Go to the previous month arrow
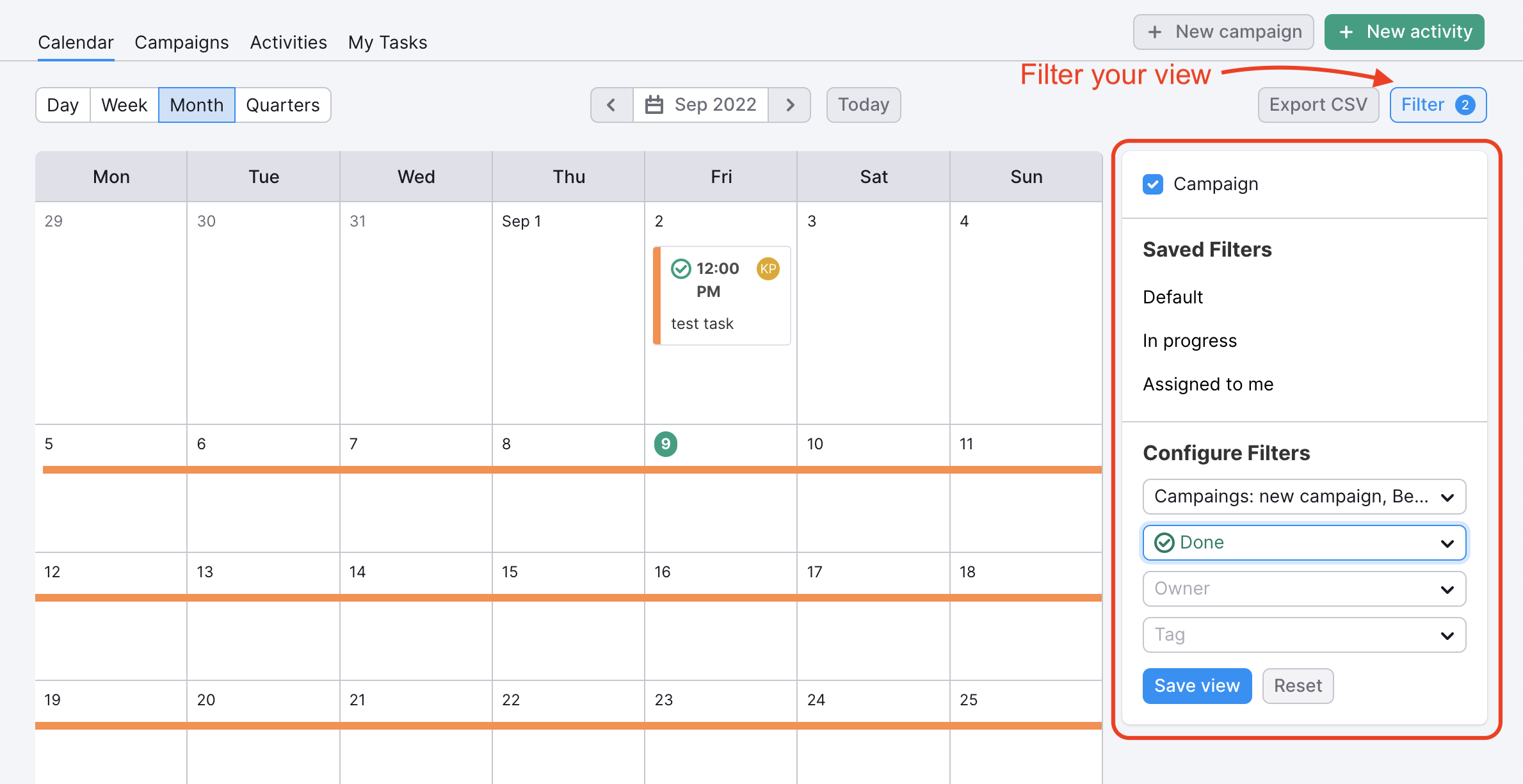This screenshot has height=784, width=1523. [611, 105]
